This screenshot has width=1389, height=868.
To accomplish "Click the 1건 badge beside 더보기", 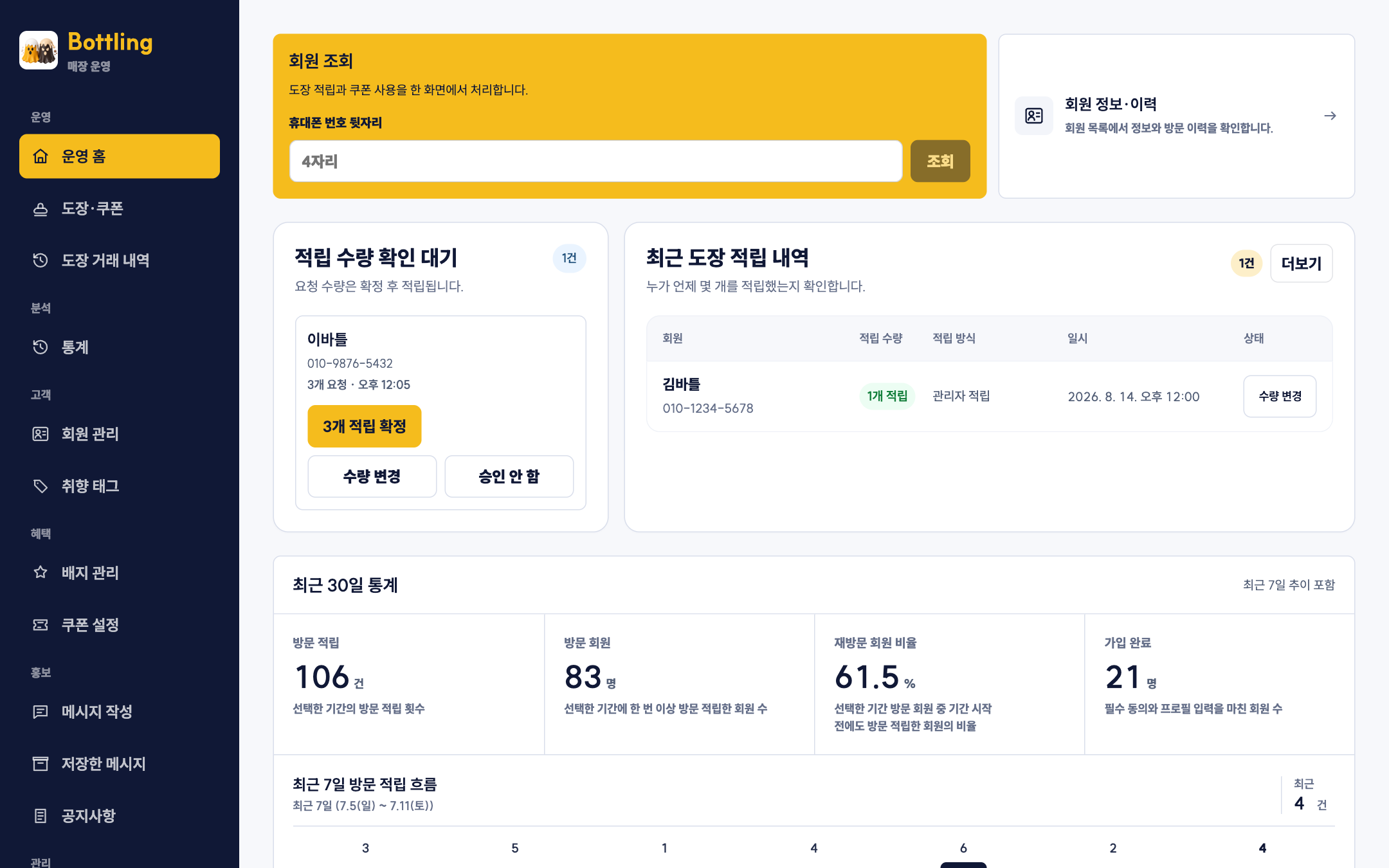I will [x=1247, y=264].
